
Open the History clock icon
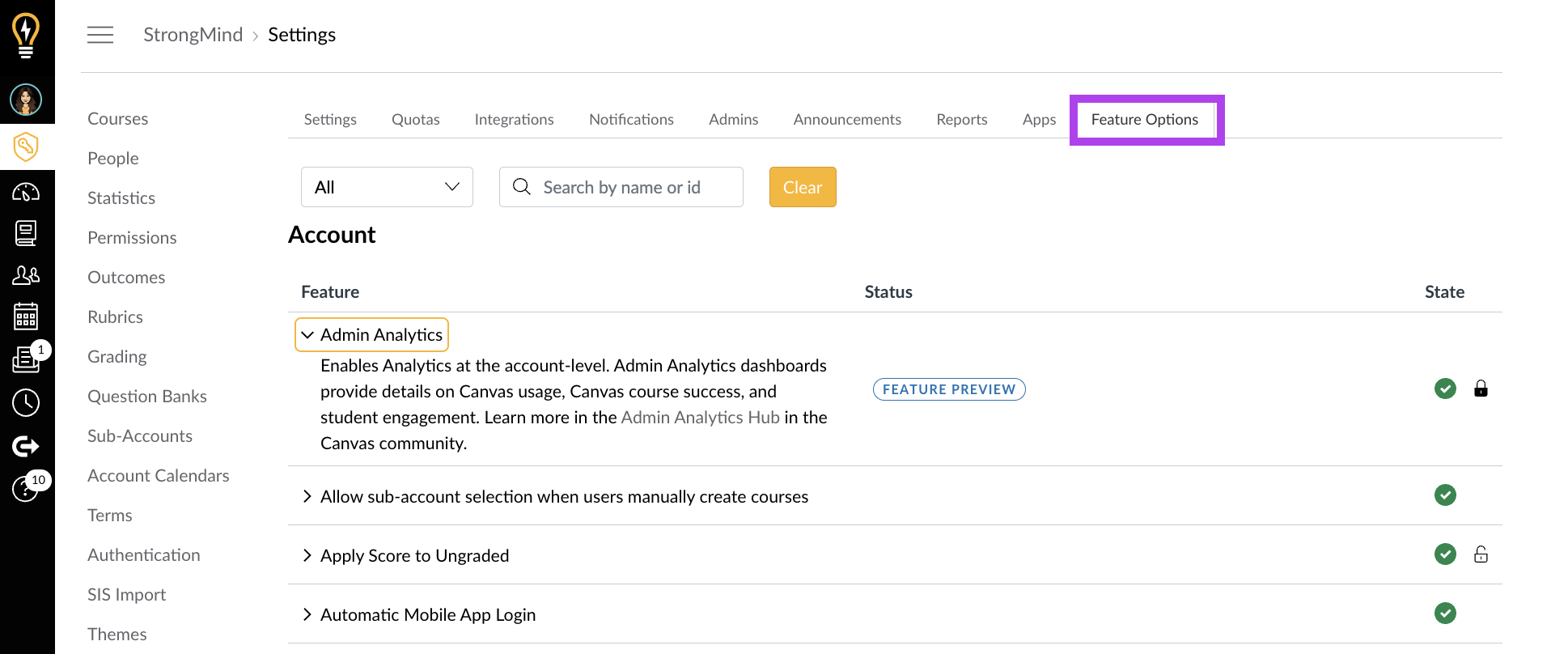[26, 402]
